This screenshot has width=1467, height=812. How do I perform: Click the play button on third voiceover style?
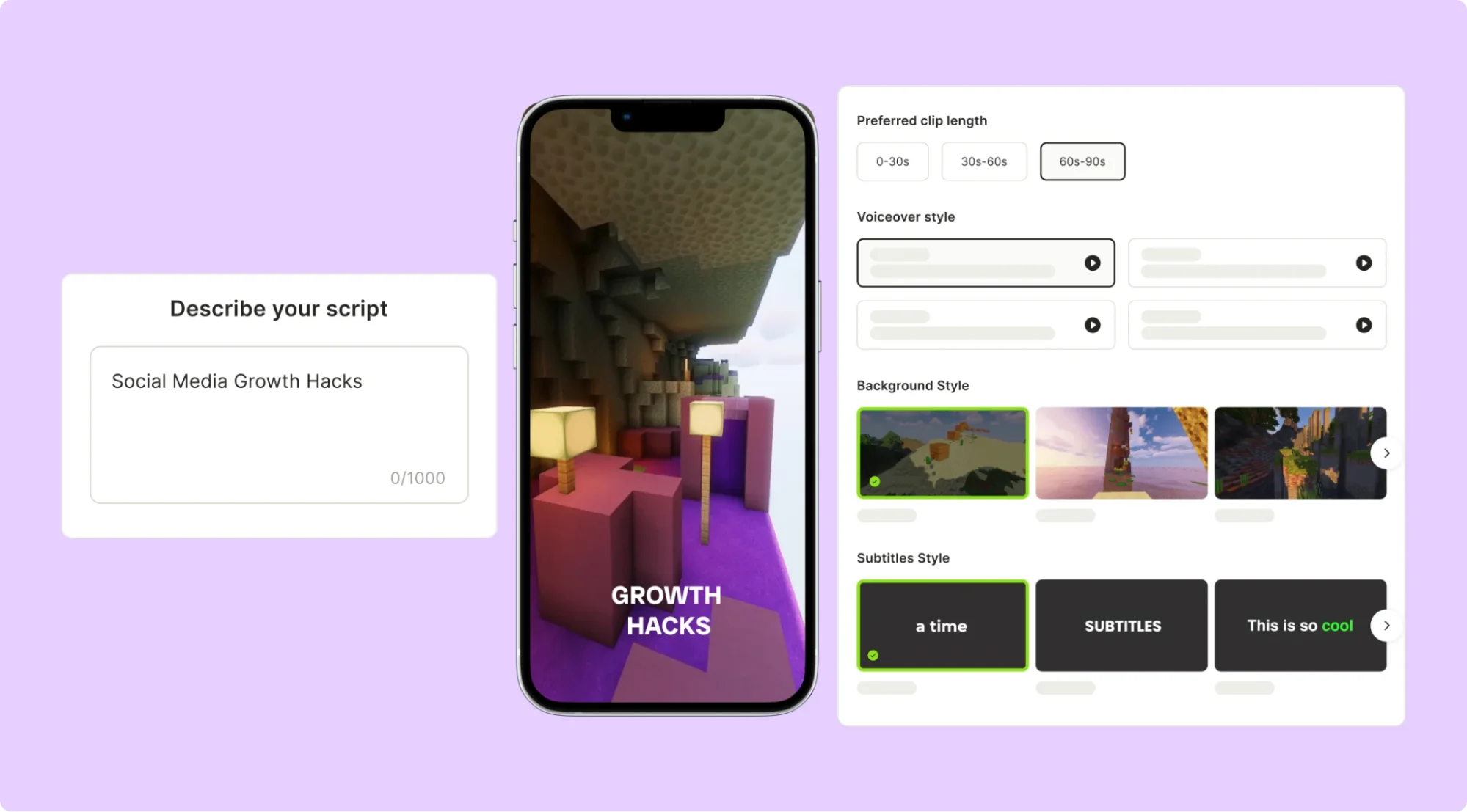tap(1092, 324)
